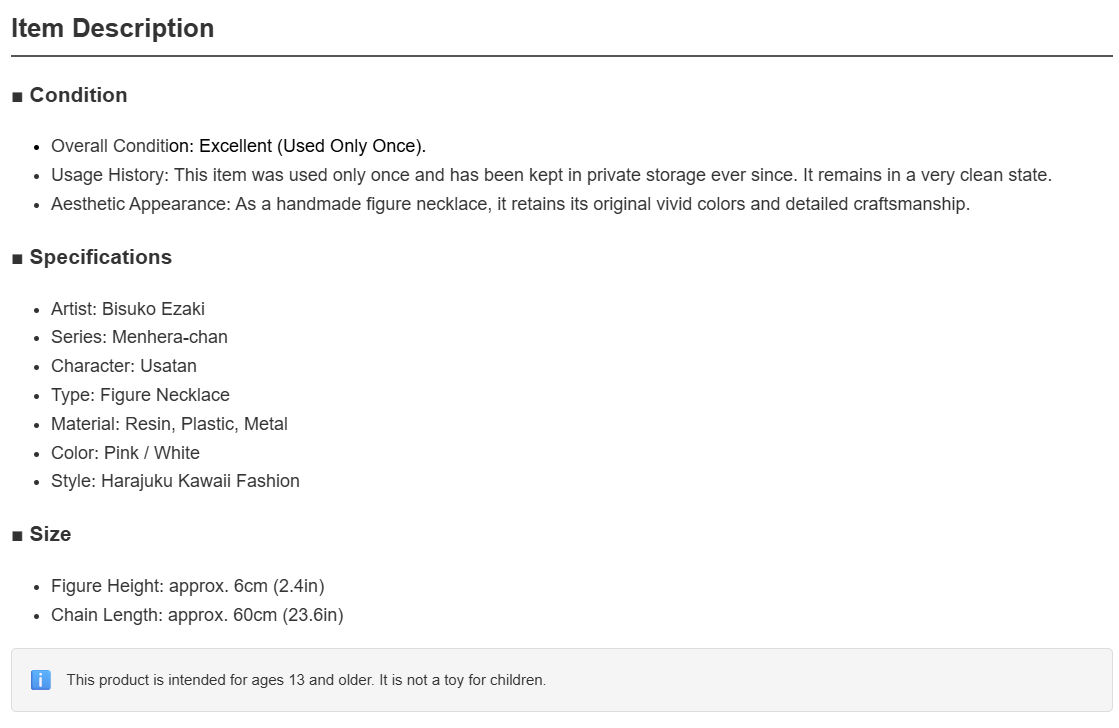Click the Specifications section heading
1119x728 pixels.
click(101, 257)
